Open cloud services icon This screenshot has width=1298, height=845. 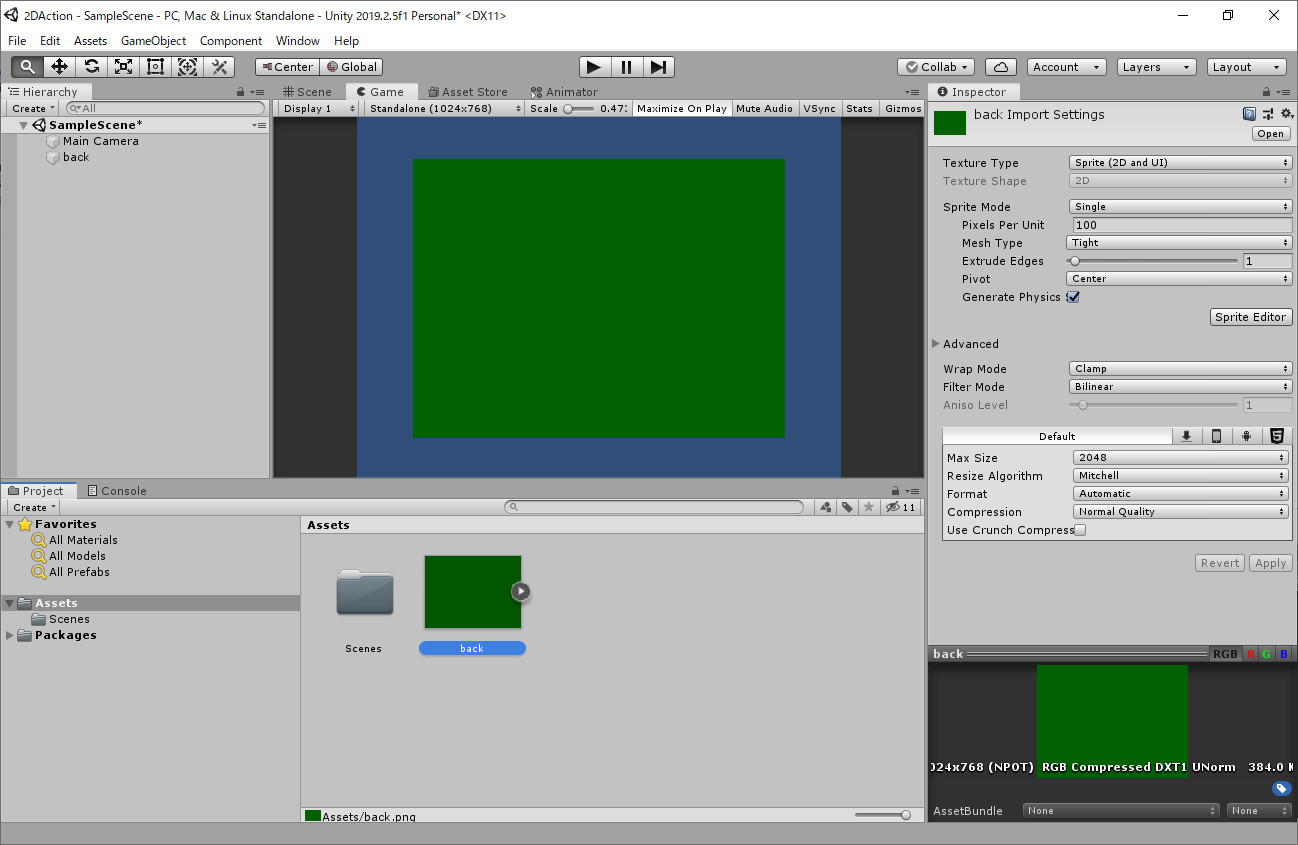coord(1000,67)
